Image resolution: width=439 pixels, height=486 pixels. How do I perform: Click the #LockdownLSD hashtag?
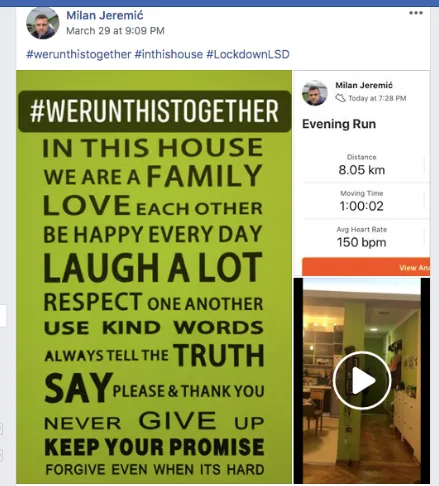248,54
